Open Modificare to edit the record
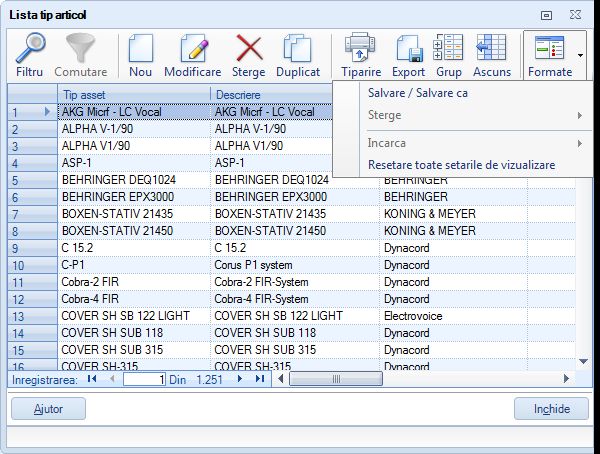600x454 pixels. (x=192, y=55)
